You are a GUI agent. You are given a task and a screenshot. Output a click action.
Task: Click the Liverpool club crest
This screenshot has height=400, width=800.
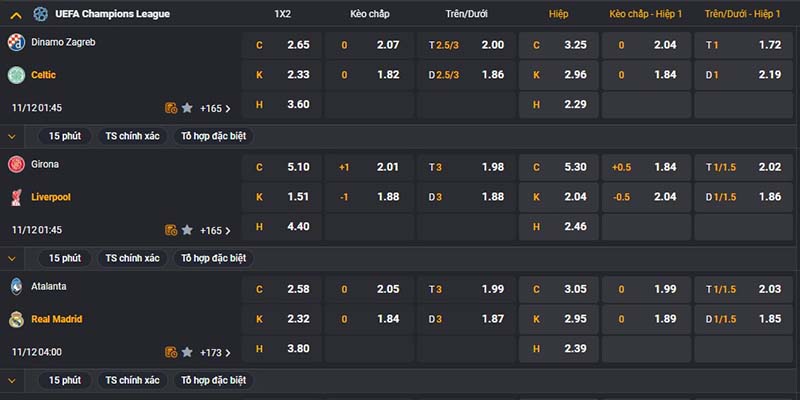point(16,197)
